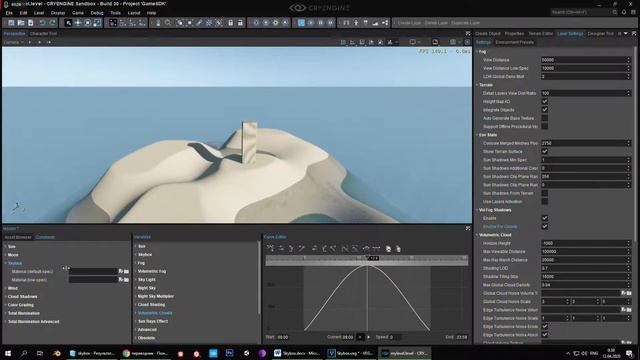Screen dimensions: 640x360
Task: Collapse the Fog section in Level Settings
Action: pyautogui.click(x=477, y=51)
